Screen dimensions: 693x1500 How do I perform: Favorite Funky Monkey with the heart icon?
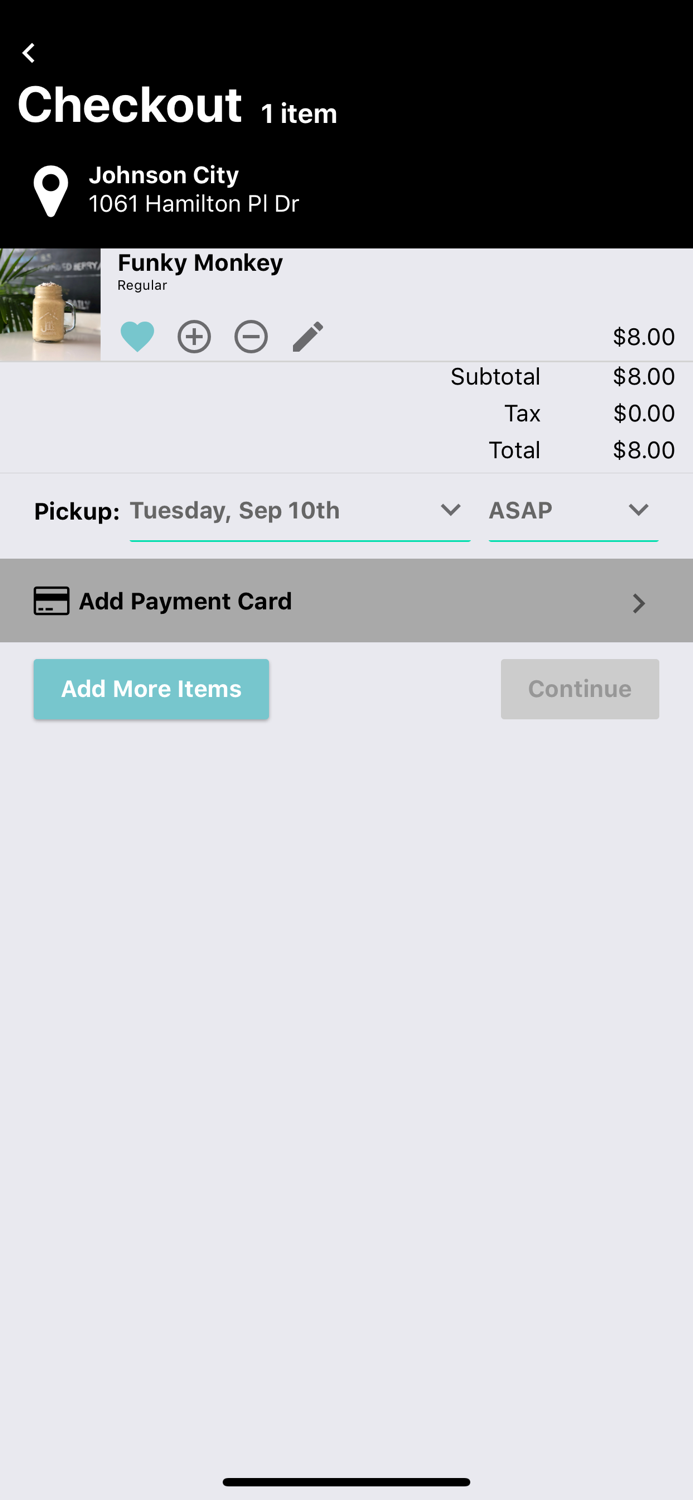pyautogui.click(x=137, y=337)
